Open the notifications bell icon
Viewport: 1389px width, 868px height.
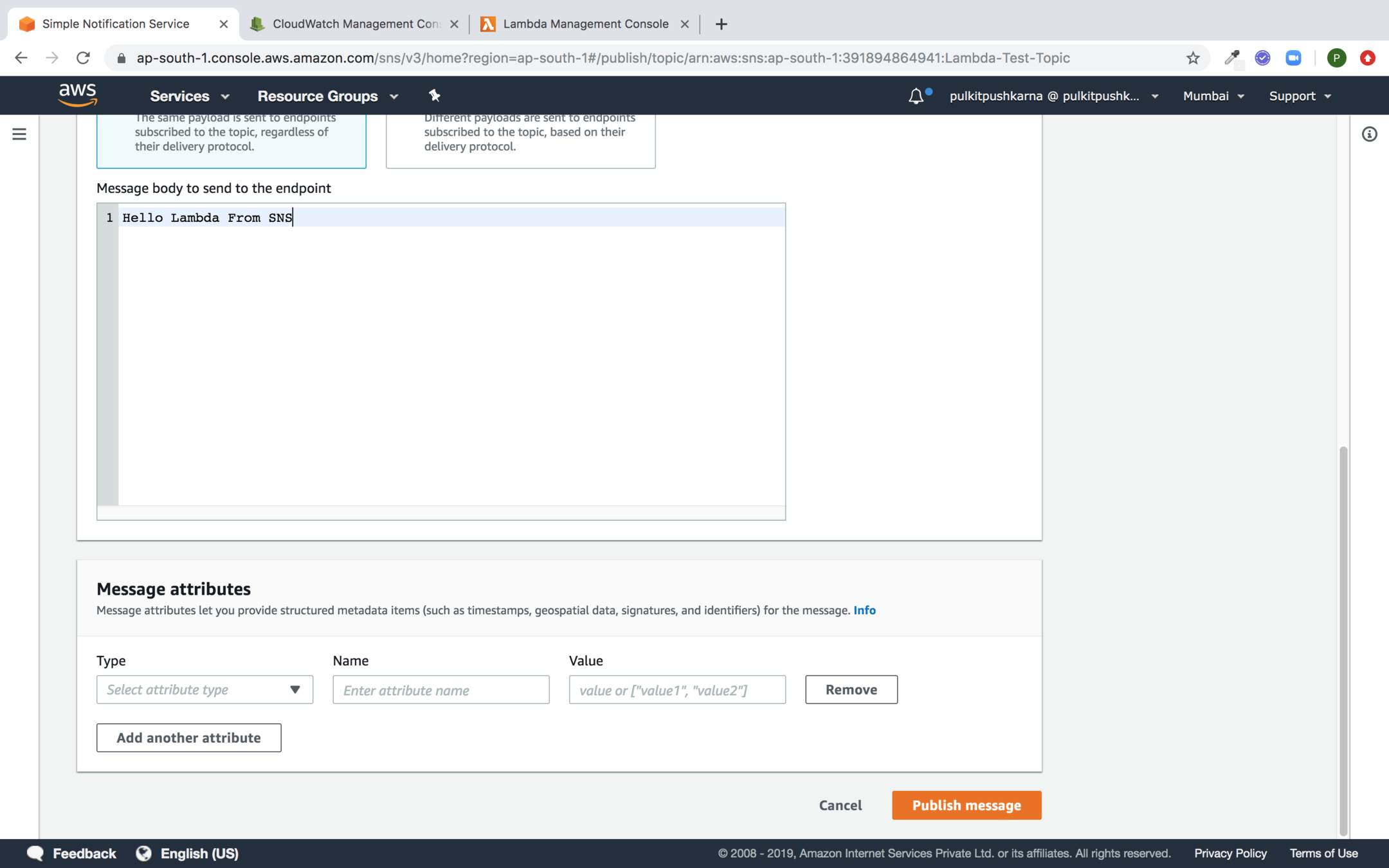[916, 96]
